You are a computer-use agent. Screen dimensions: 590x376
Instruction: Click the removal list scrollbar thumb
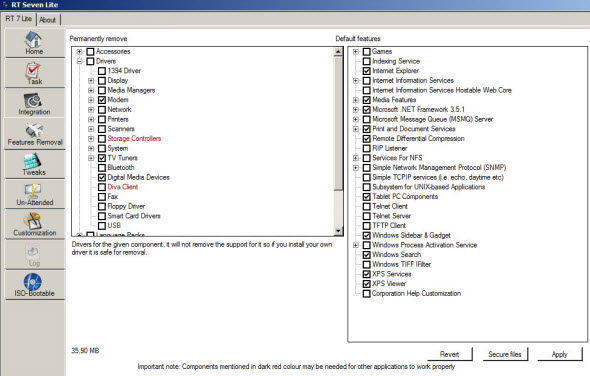[338, 123]
